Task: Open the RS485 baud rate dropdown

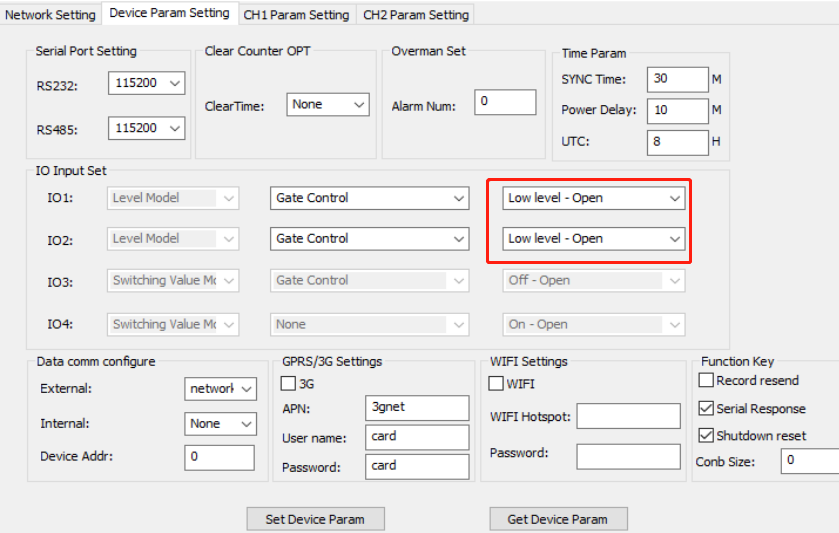Action: (x=147, y=128)
